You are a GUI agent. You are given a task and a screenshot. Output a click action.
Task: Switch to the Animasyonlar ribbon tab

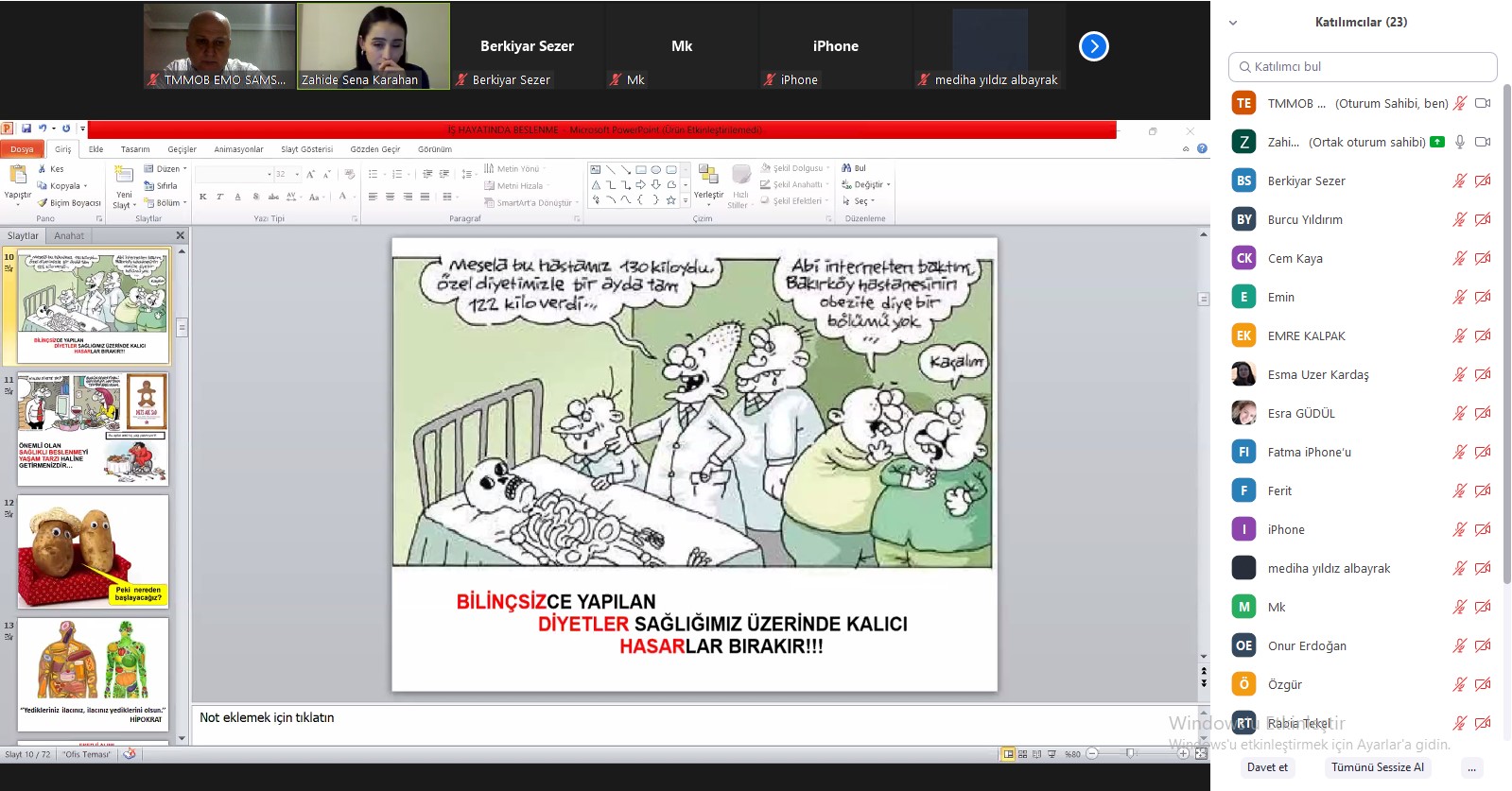click(x=238, y=149)
